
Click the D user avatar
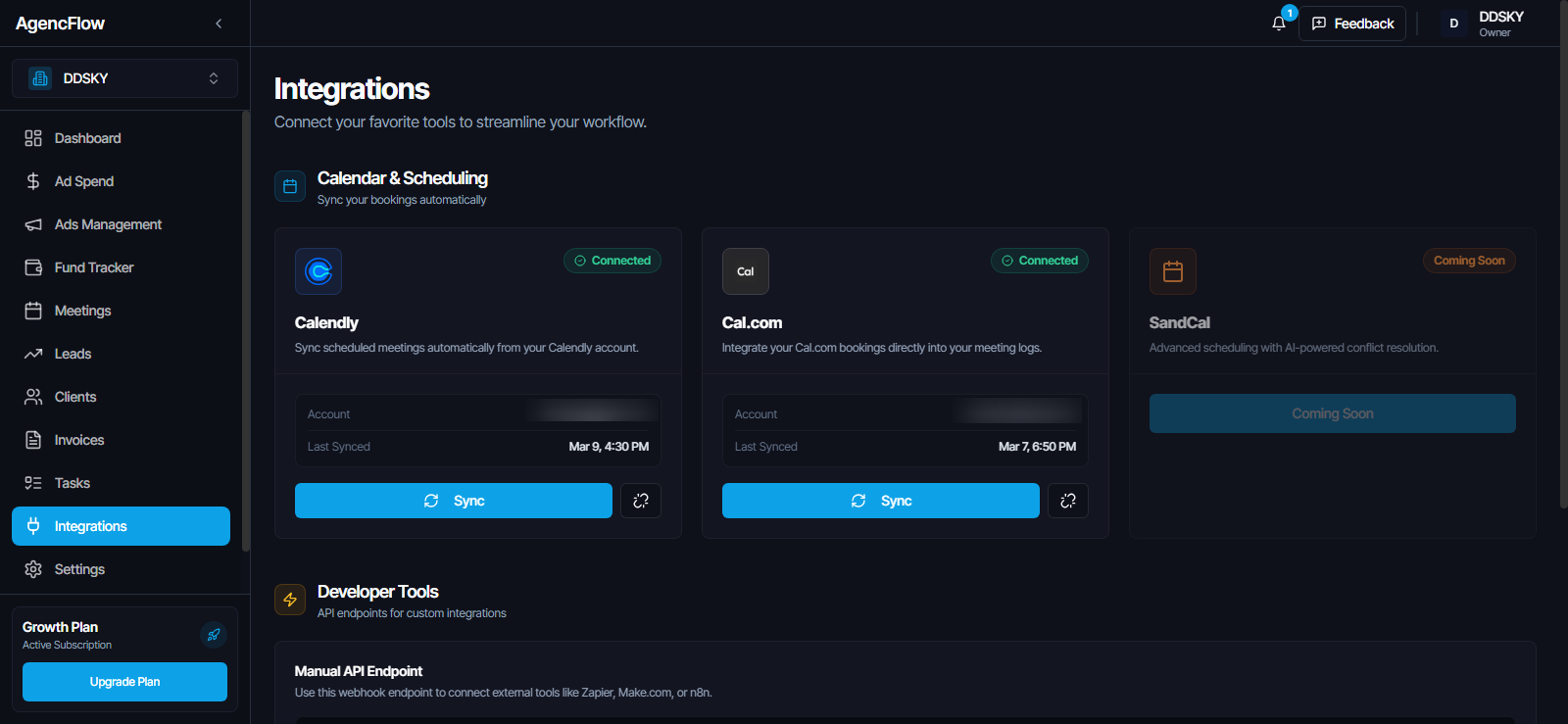1454,24
